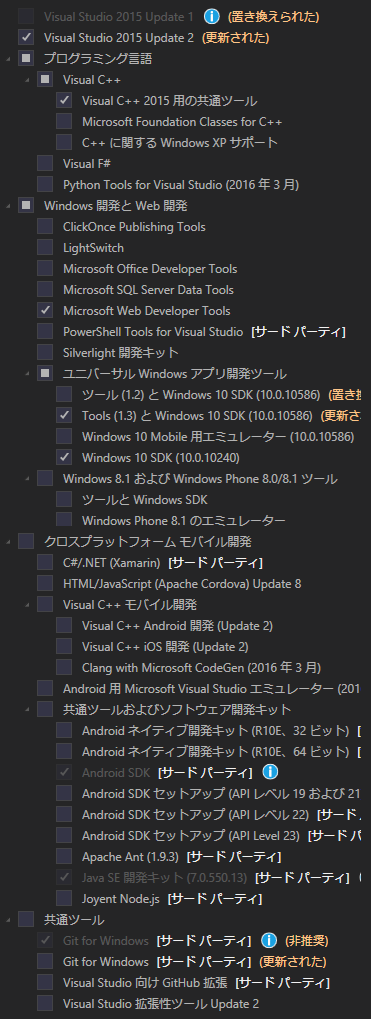Check ClickOnce Publishing Tools
This screenshot has height=1019, width=371.
click(45, 226)
